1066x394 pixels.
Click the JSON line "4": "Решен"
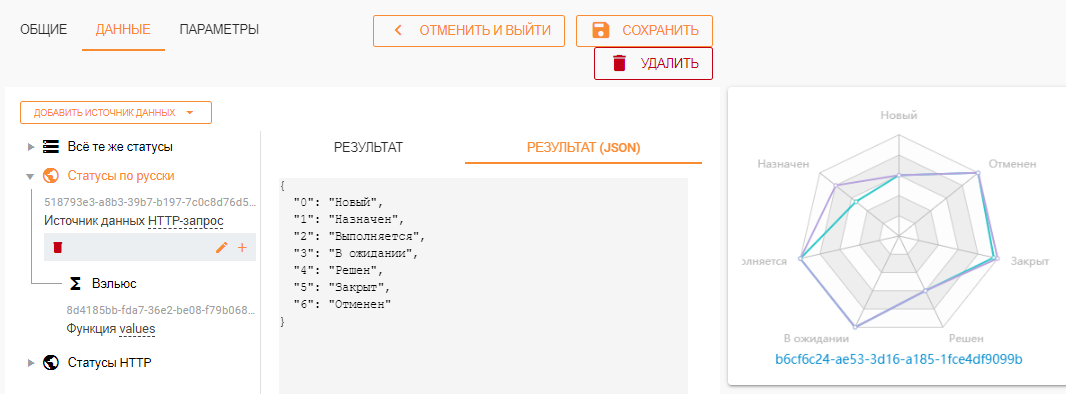click(x=339, y=270)
